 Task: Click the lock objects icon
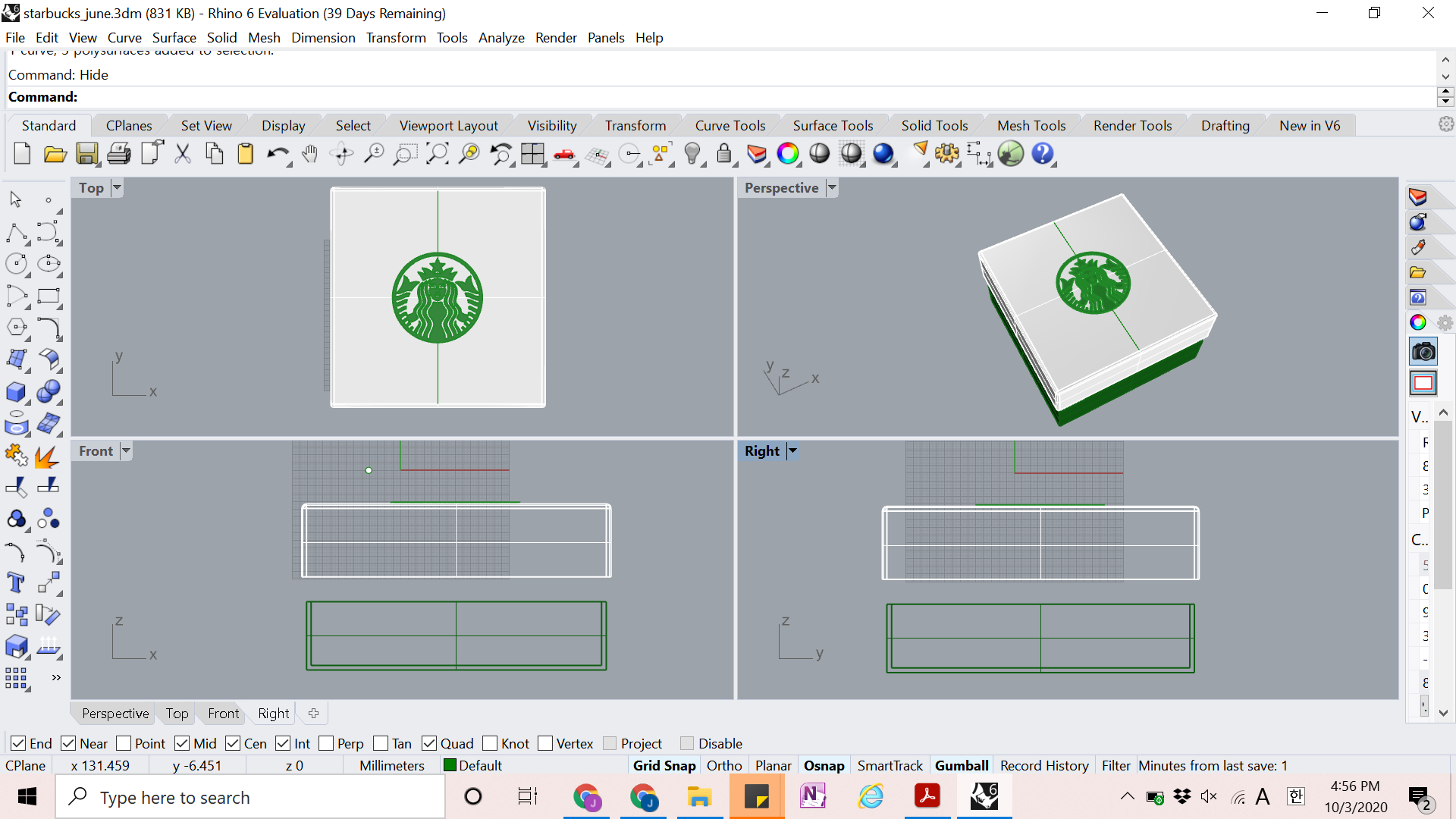click(724, 154)
